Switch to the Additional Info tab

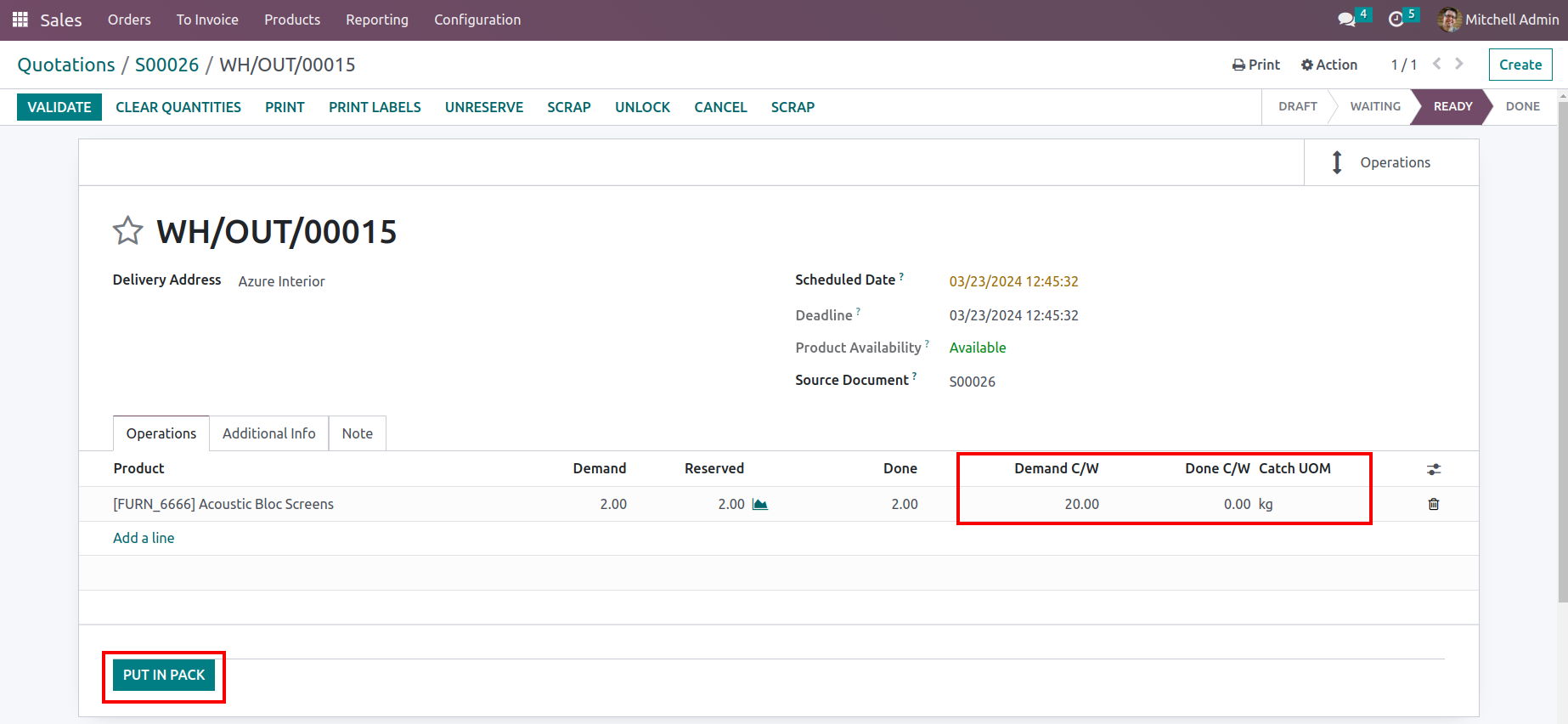tap(269, 433)
